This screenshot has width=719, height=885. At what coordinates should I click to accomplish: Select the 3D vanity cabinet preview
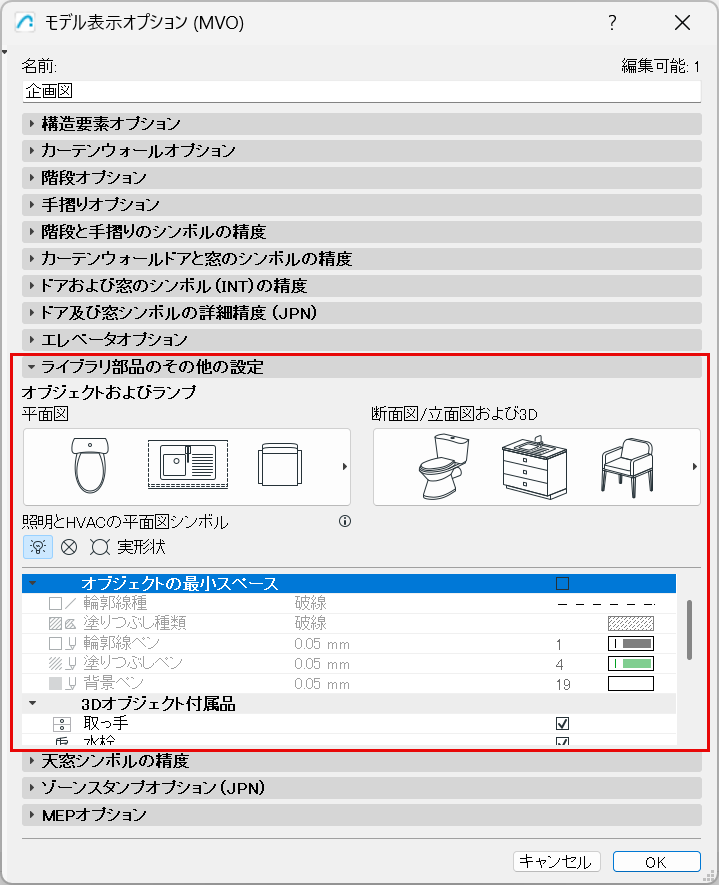[x=534, y=467]
